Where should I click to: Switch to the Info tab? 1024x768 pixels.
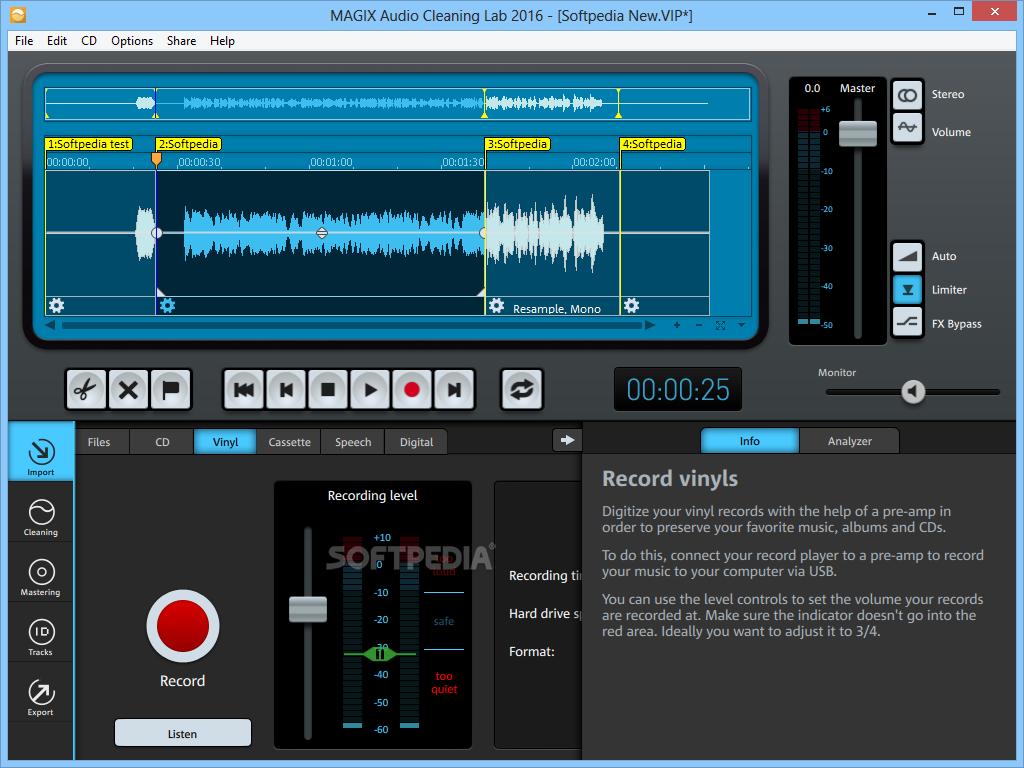pyautogui.click(x=750, y=441)
